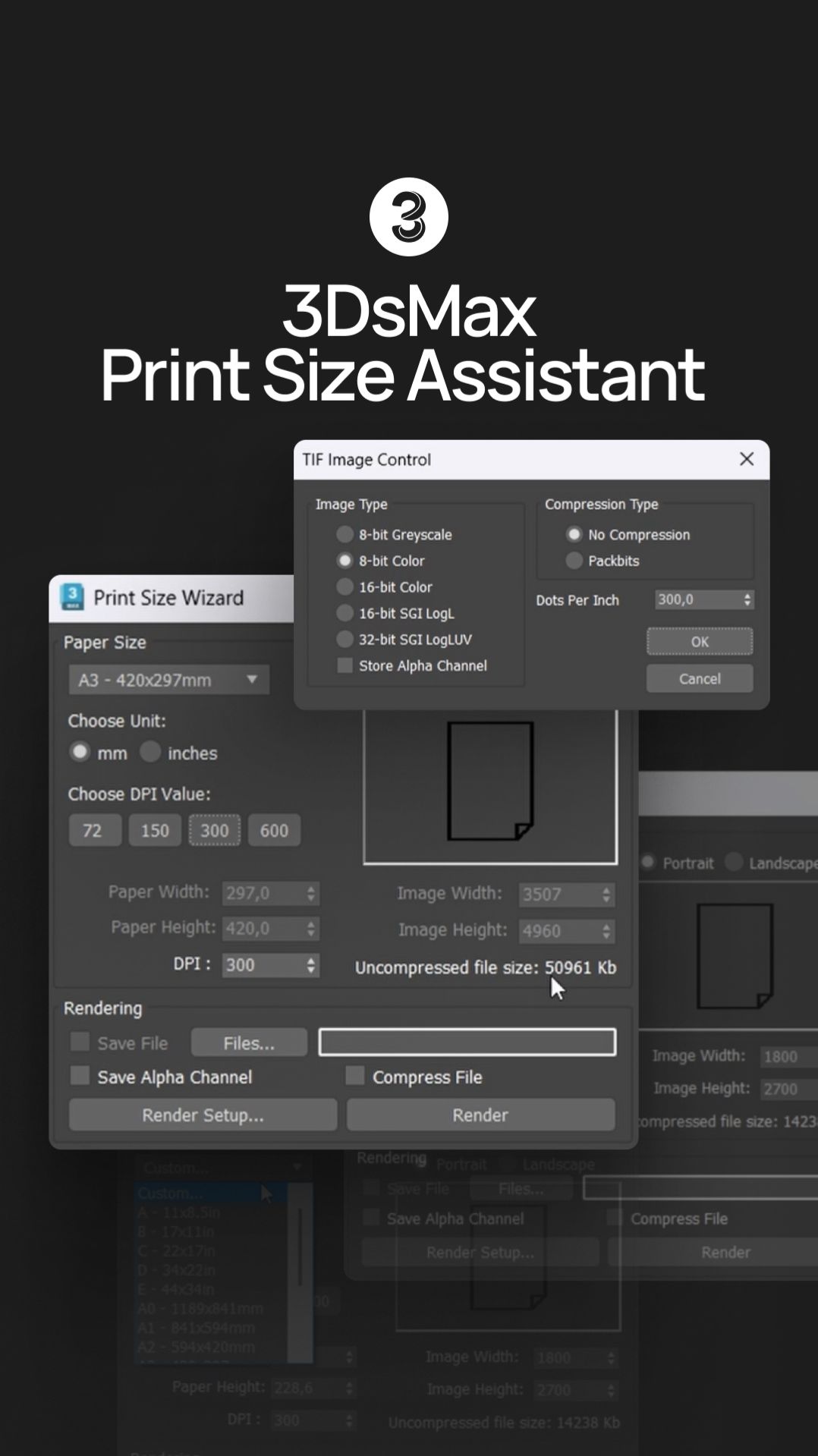Enable the Compress File checkbox
The height and width of the screenshot is (1456, 818).
(355, 1076)
